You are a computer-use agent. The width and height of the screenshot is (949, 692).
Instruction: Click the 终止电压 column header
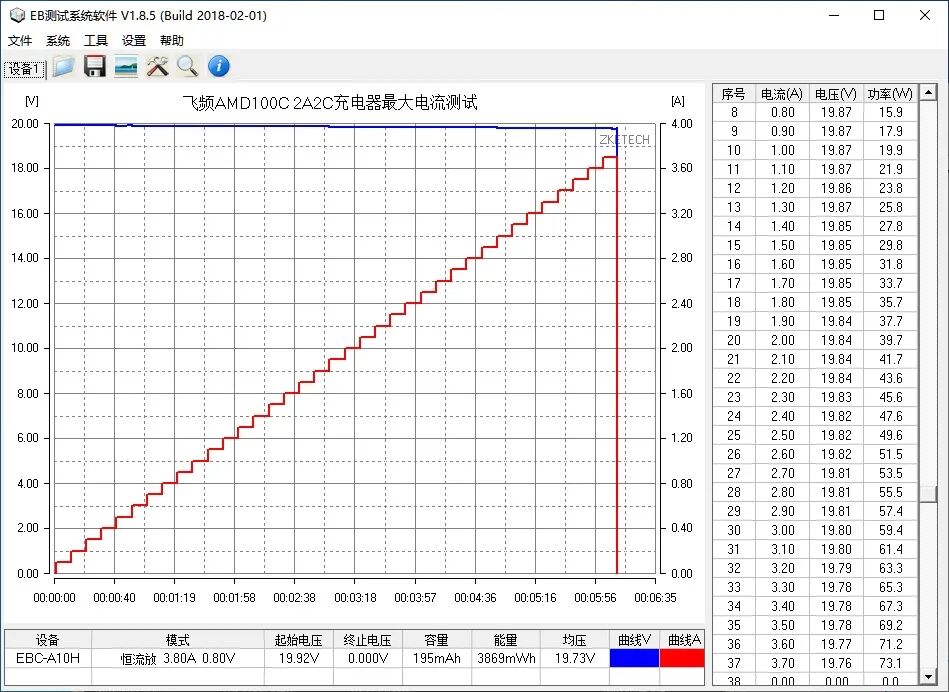[368, 640]
